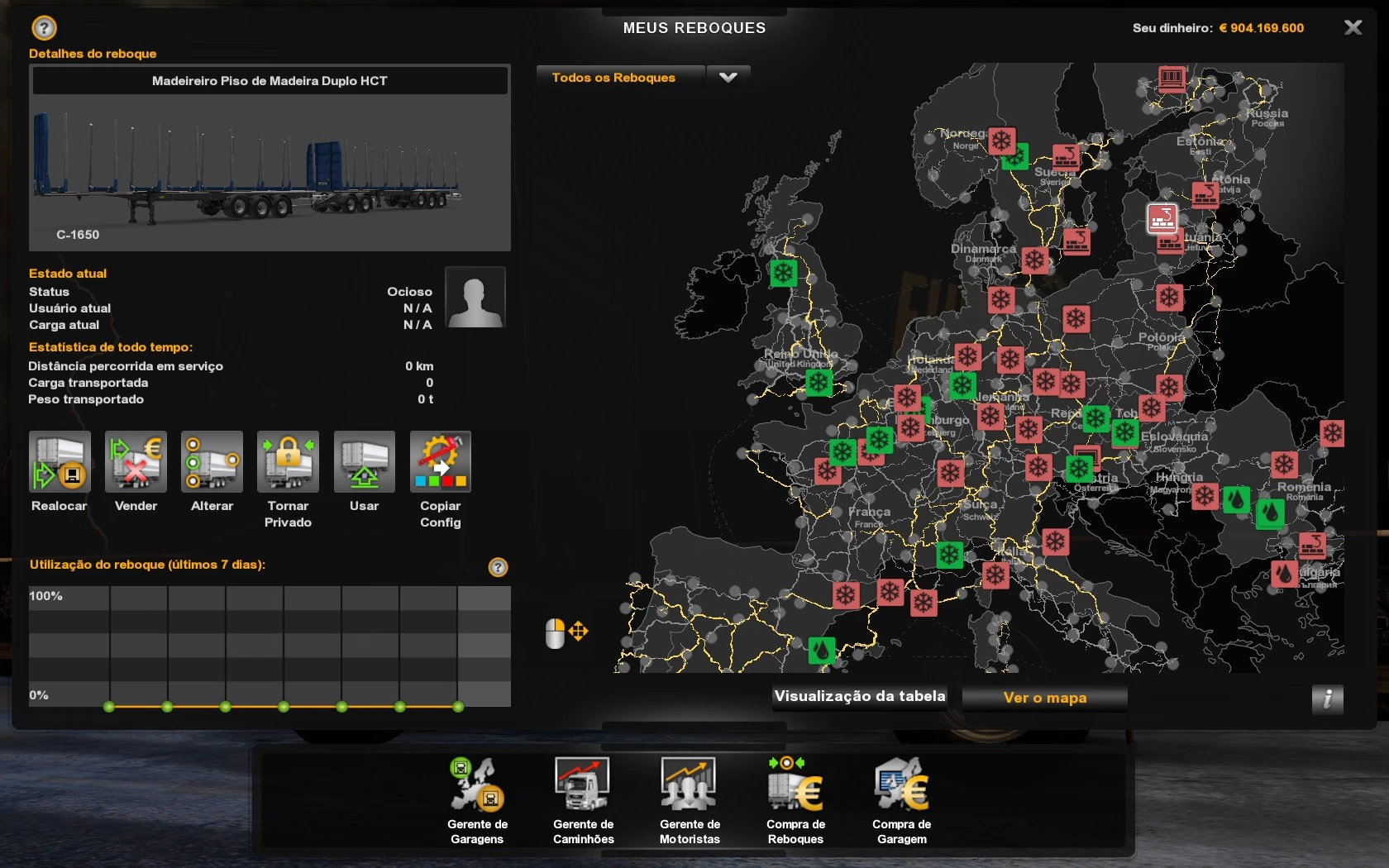Close the Meus Reboques window
The width and height of the screenshot is (1389, 868).
click(x=1353, y=28)
